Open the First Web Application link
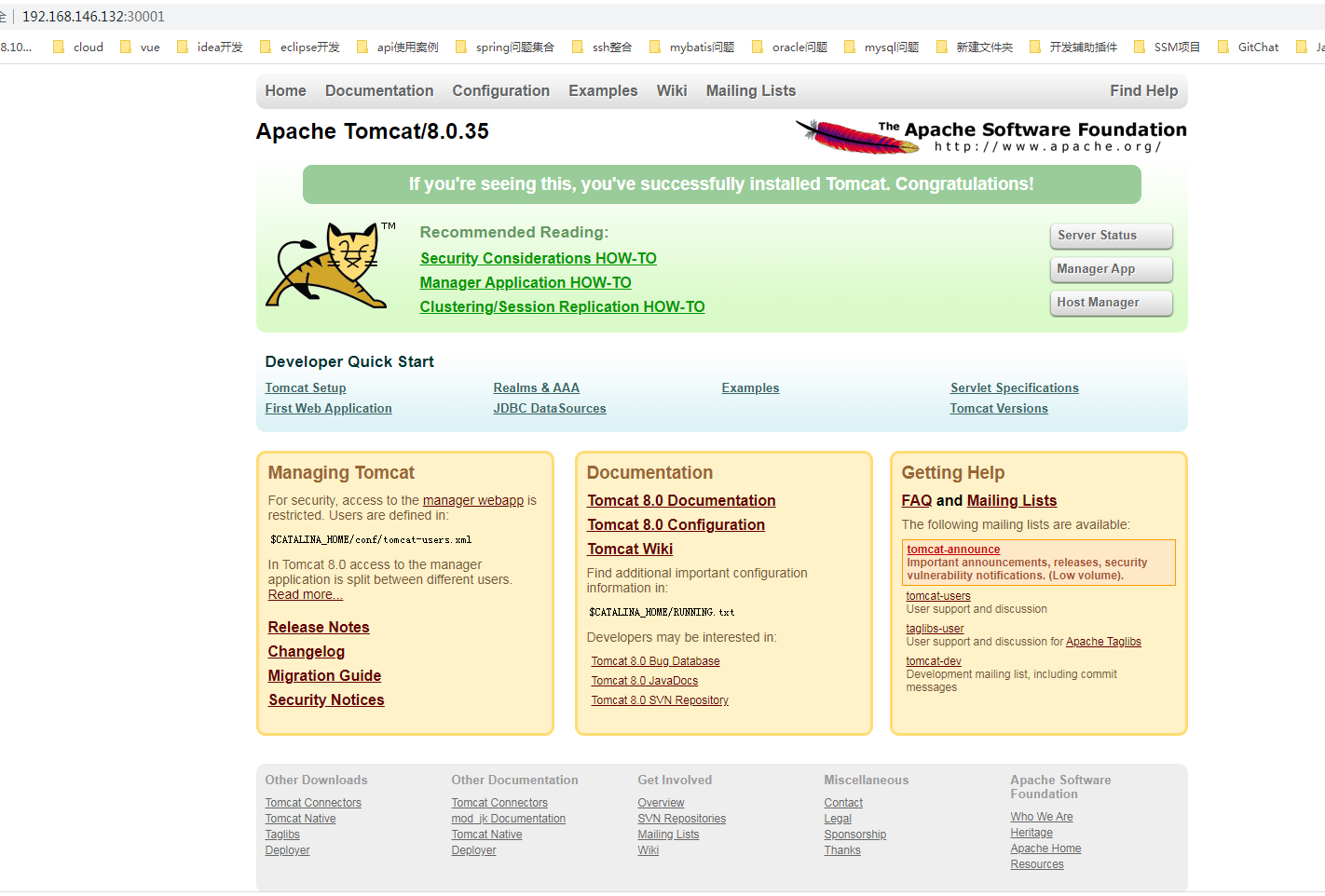Screen dimensions: 1325x896 (x=328, y=408)
